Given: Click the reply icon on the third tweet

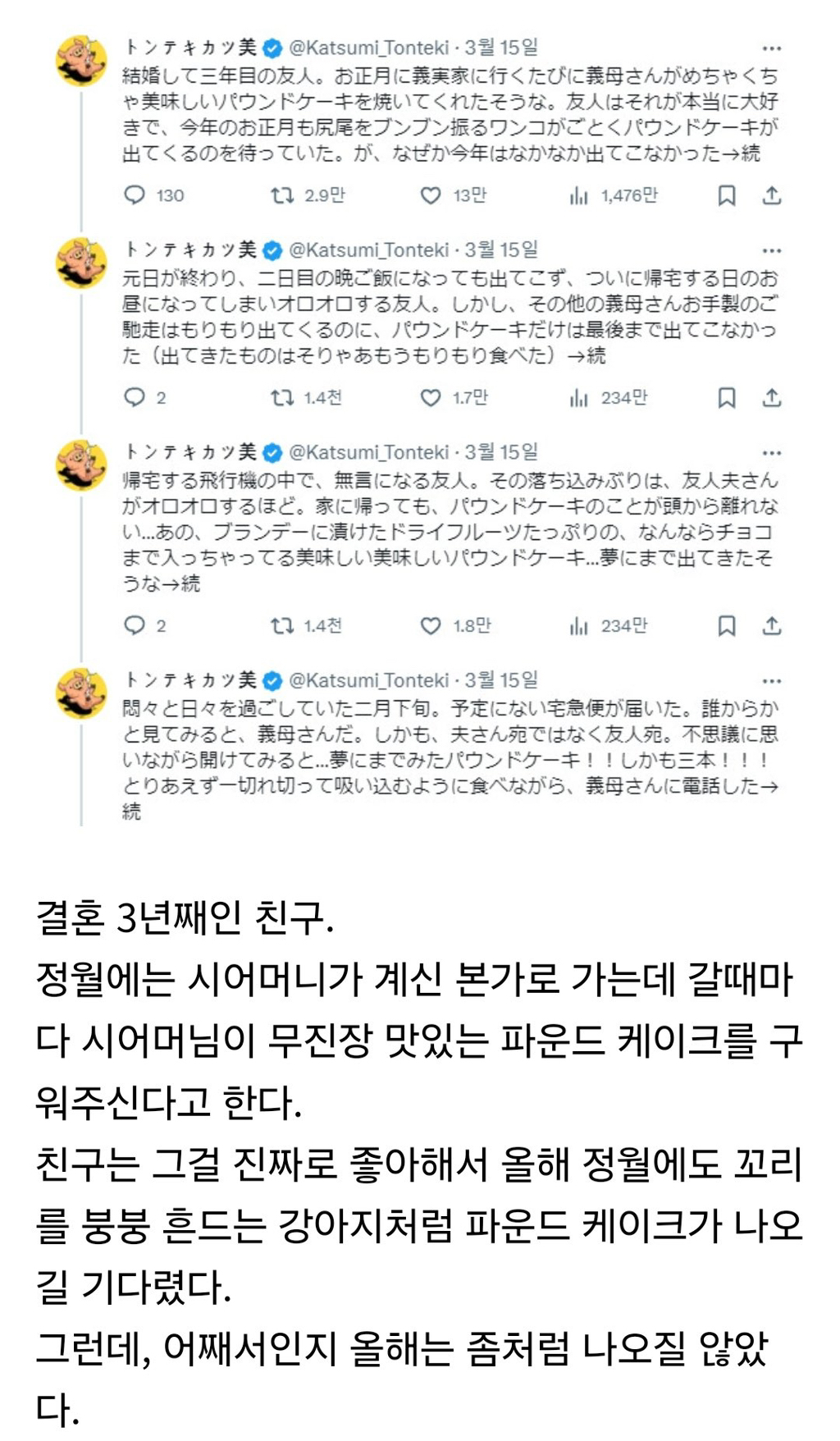Looking at the screenshot, I should point(135,624).
